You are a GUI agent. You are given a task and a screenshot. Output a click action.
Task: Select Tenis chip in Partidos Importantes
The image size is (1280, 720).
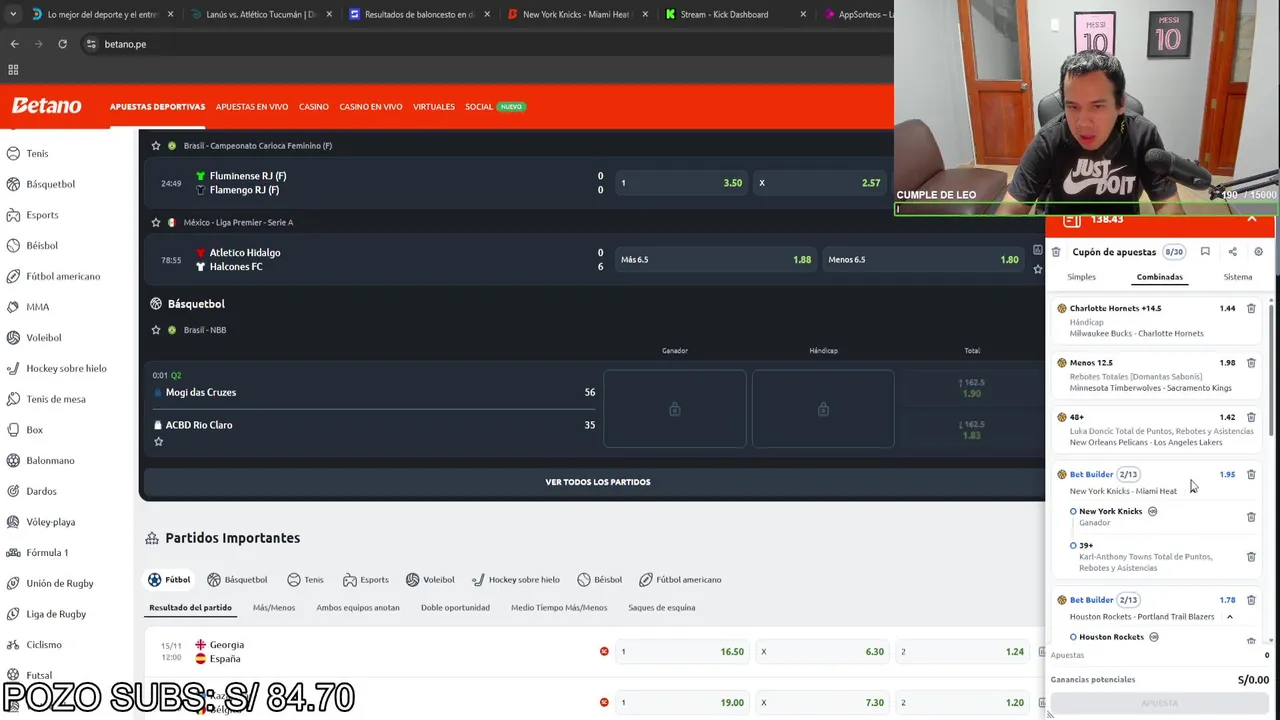click(x=305, y=580)
